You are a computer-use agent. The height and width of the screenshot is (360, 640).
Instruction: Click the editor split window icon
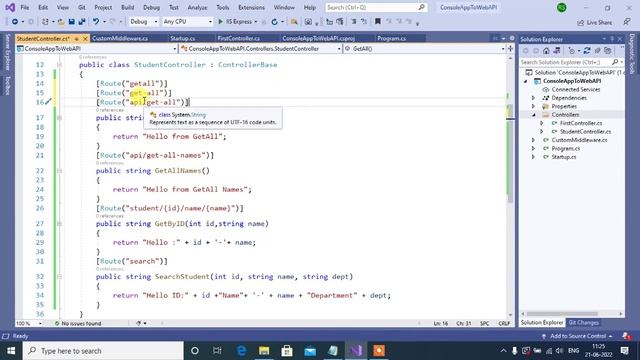[510, 48]
